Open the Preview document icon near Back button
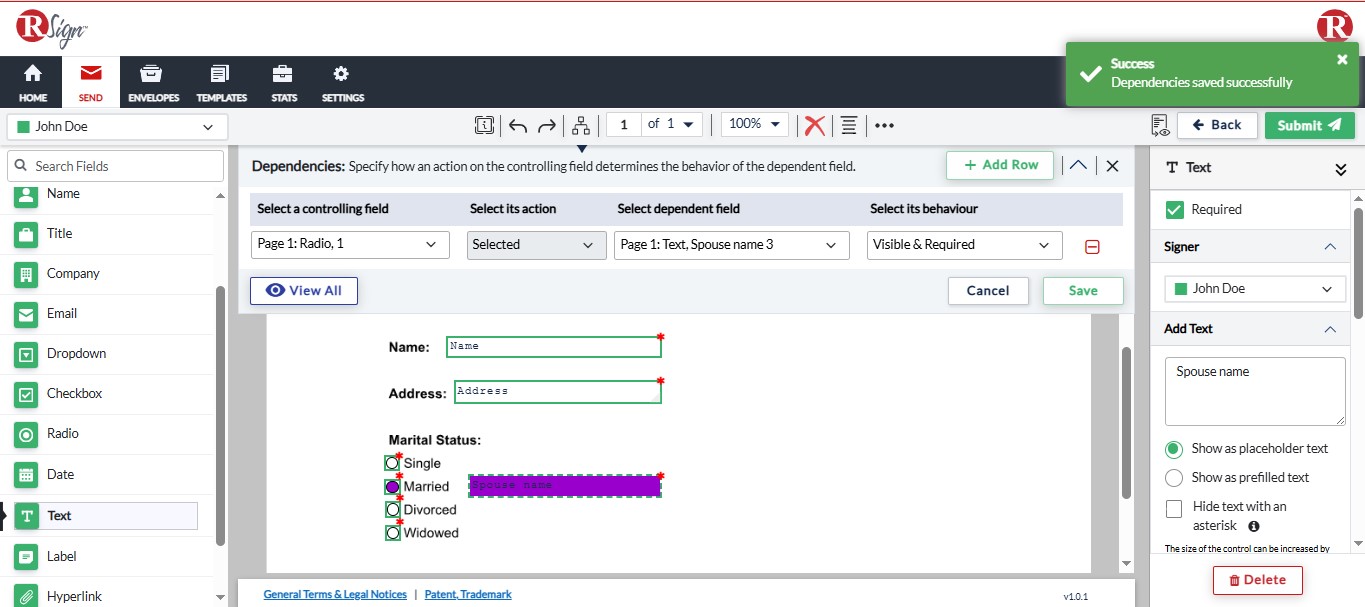The width and height of the screenshot is (1365, 607). pyautogui.click(x=1159, y=125)
